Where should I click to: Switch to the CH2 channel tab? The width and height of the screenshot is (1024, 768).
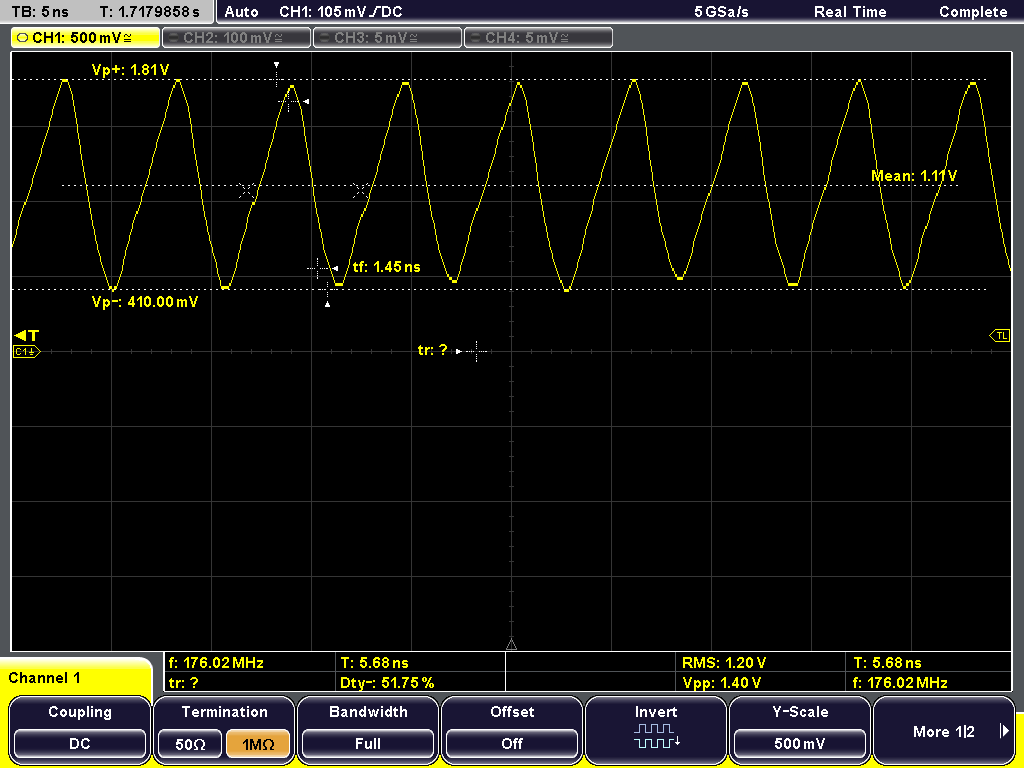coord(237,37)
